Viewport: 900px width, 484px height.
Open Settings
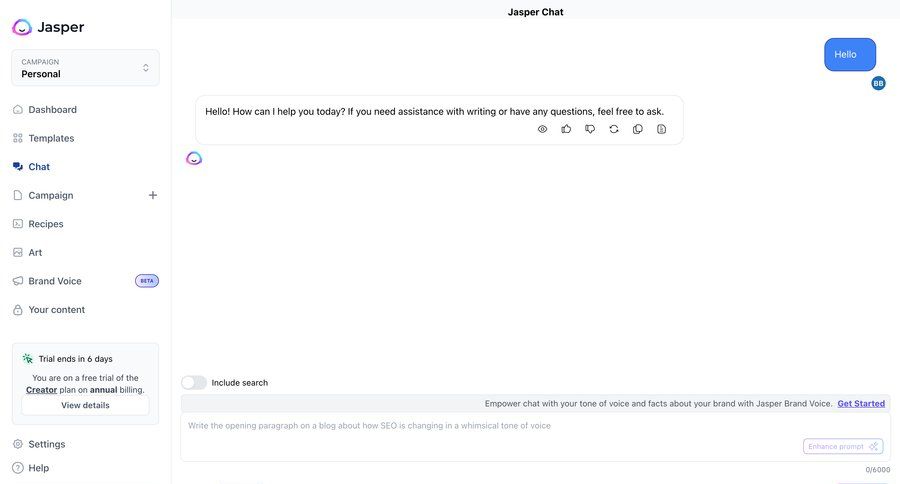point(46,444)
